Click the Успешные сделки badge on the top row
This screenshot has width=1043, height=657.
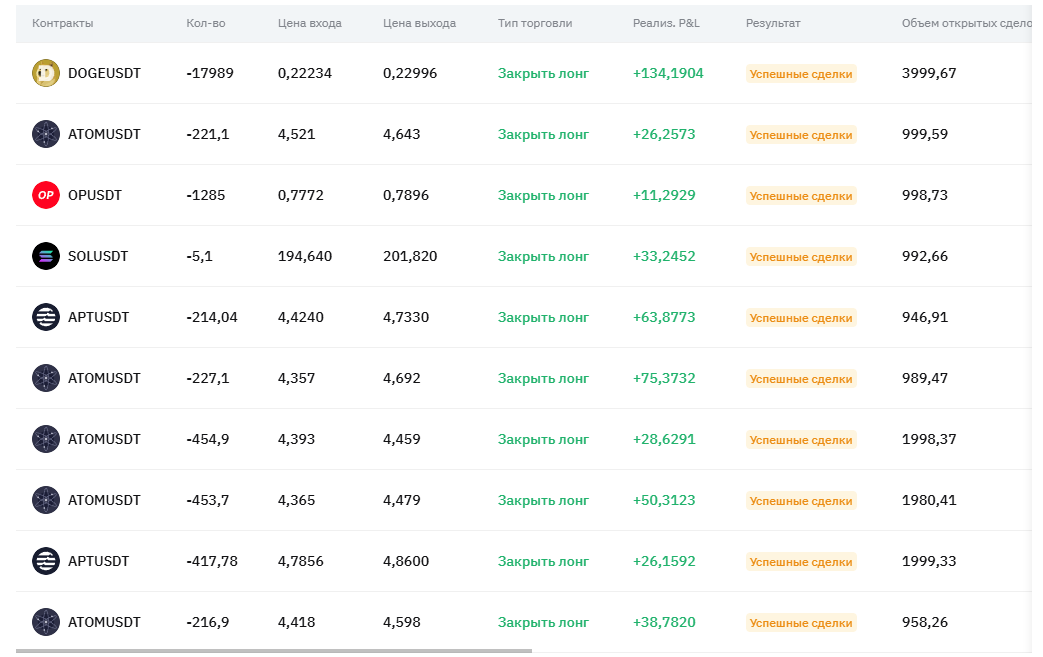tap(800, 73)
